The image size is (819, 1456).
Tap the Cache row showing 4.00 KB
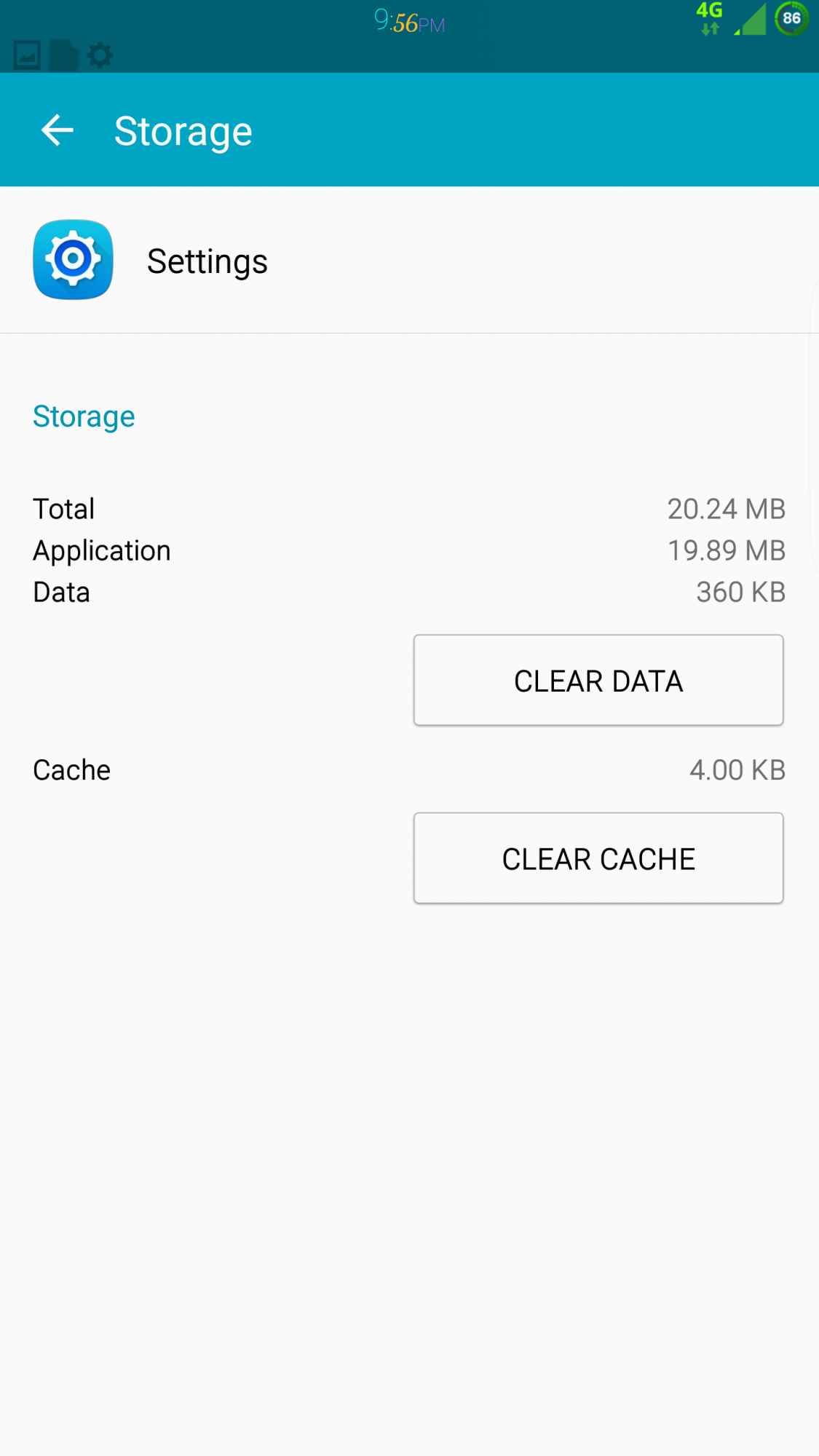tap(71, 769)
